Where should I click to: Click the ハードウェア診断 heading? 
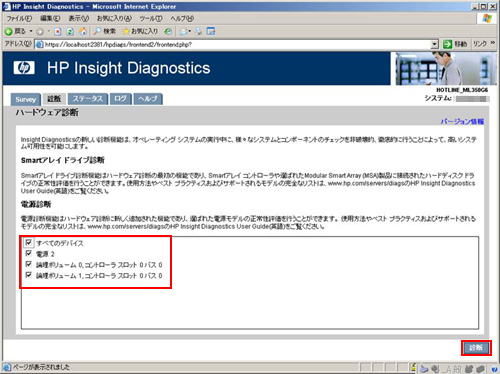pyautogui.click(x=47, y=112)
